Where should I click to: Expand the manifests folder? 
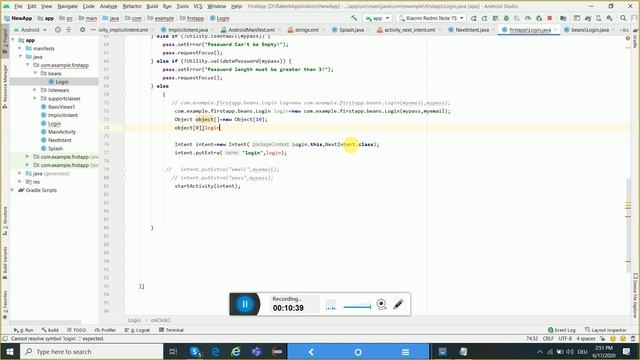(x=20, y=48)
